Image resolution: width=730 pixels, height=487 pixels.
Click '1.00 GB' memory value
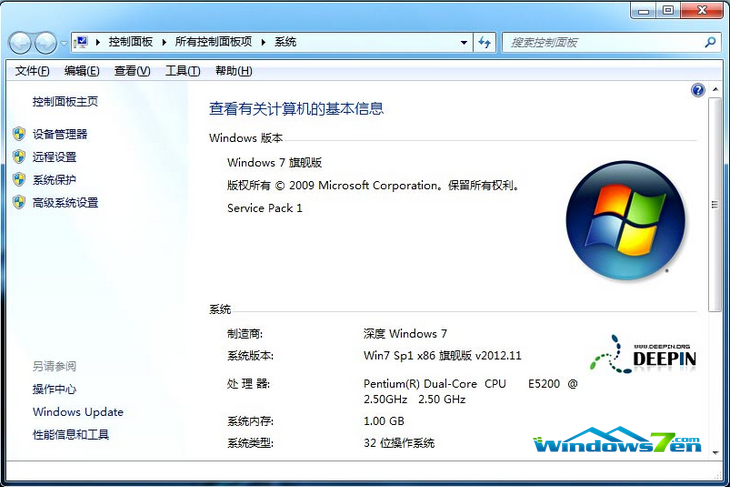pos(384,421)
